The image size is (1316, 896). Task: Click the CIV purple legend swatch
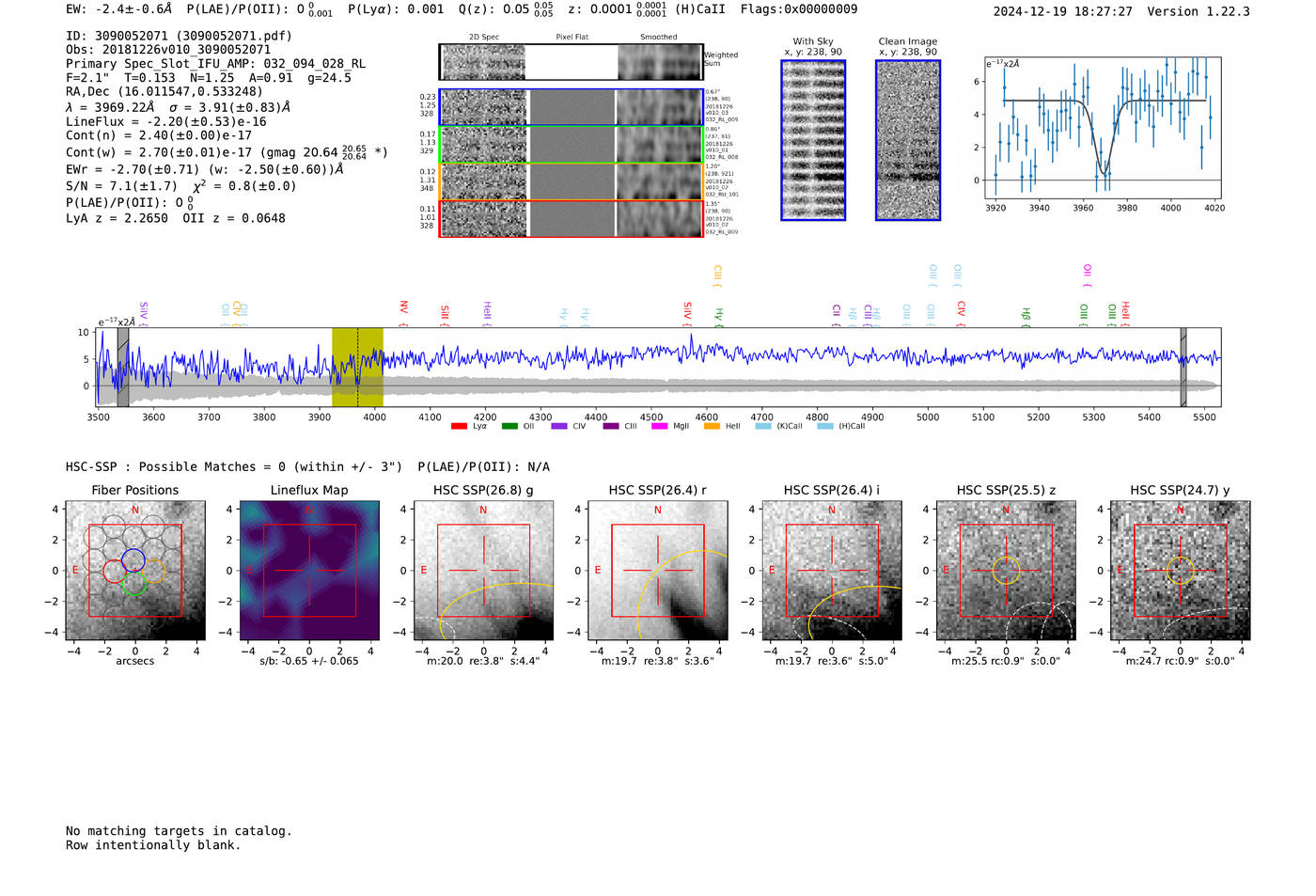click(559, 426)
